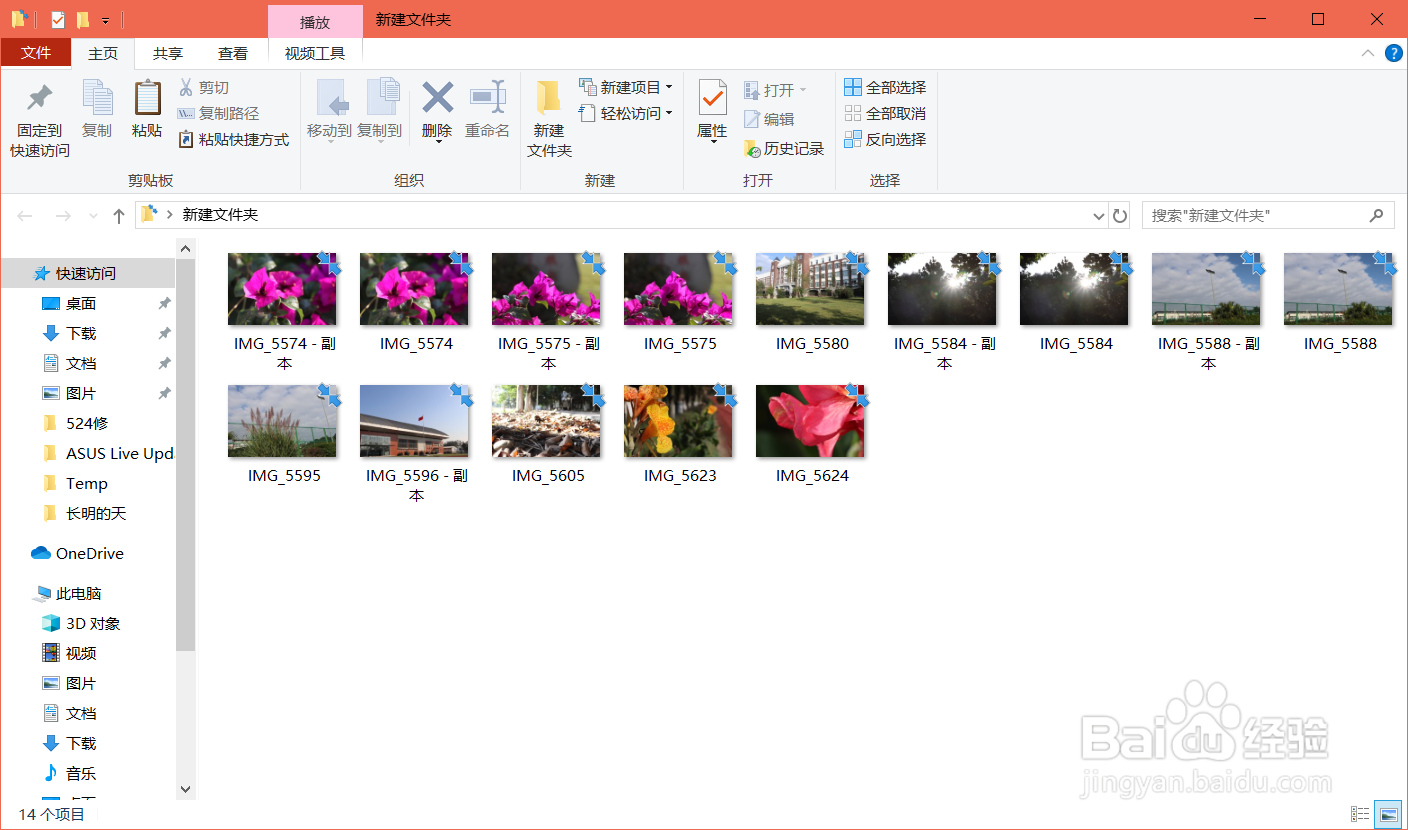Go up one folder level arrow
Screen dimensions: 1408x830
tap(119, 215)
